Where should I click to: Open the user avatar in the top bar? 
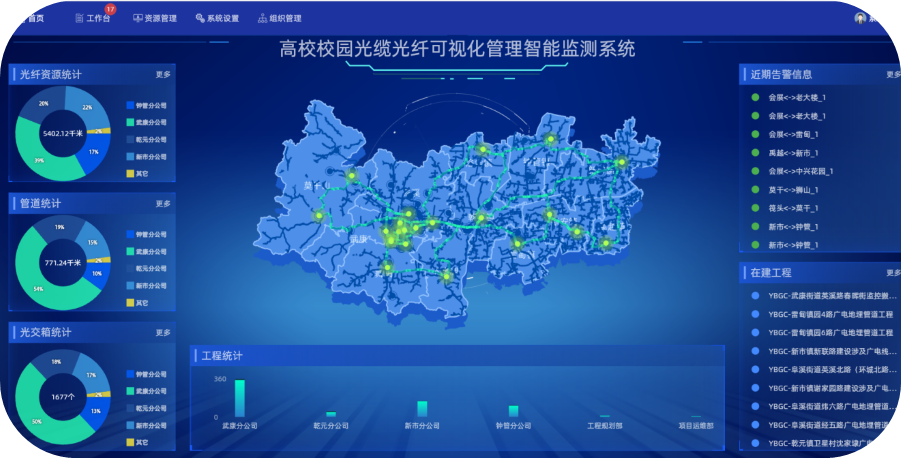pyautogui.click(x=860, y=18)
